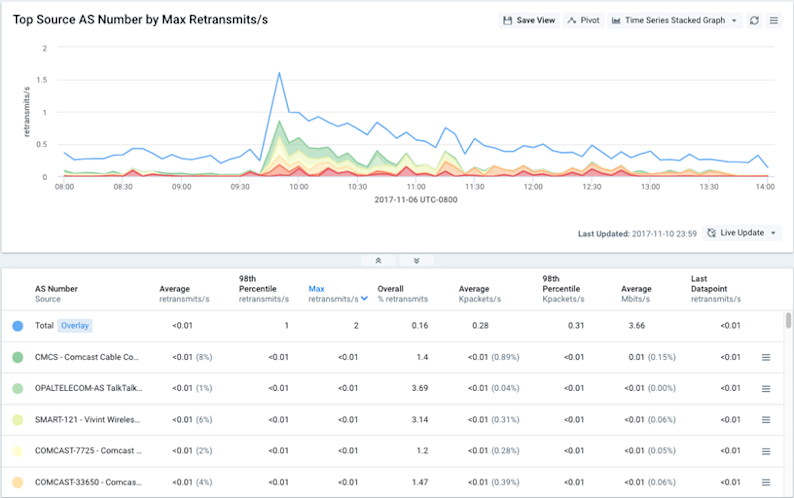The height and width of the screenshot is (498, 794).
Task: Click the refresh icon
Action: pos(754,20)
